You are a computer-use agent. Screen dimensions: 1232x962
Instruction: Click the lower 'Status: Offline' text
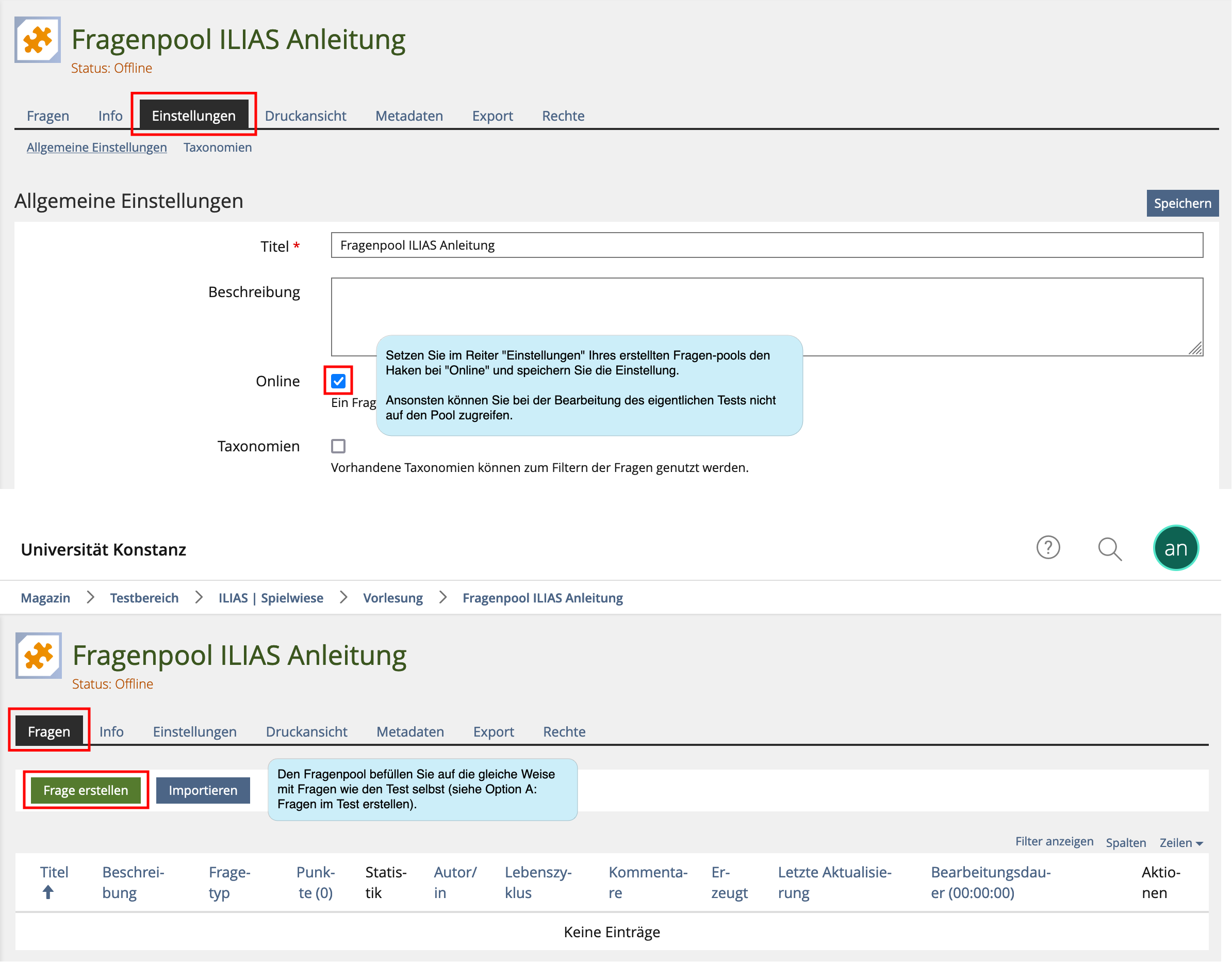click(x=113, y=684)
